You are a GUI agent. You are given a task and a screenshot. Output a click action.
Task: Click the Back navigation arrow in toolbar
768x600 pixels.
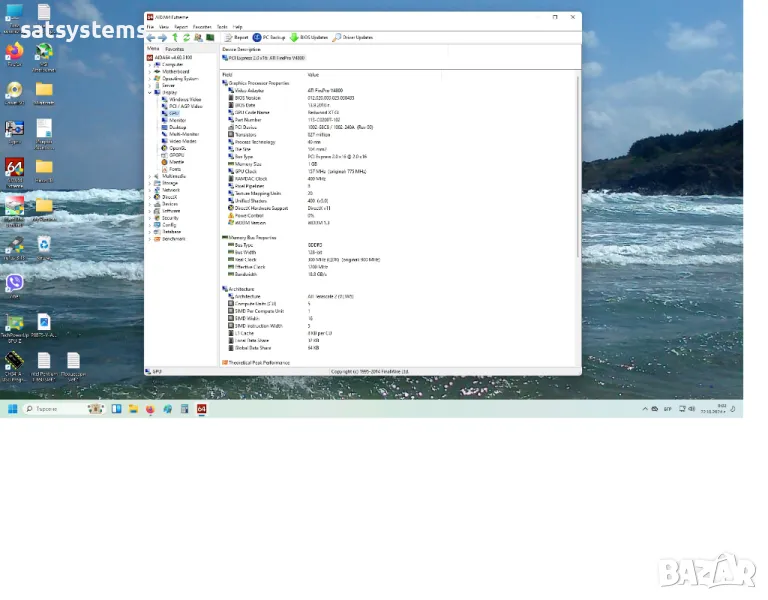coord(151,37)
